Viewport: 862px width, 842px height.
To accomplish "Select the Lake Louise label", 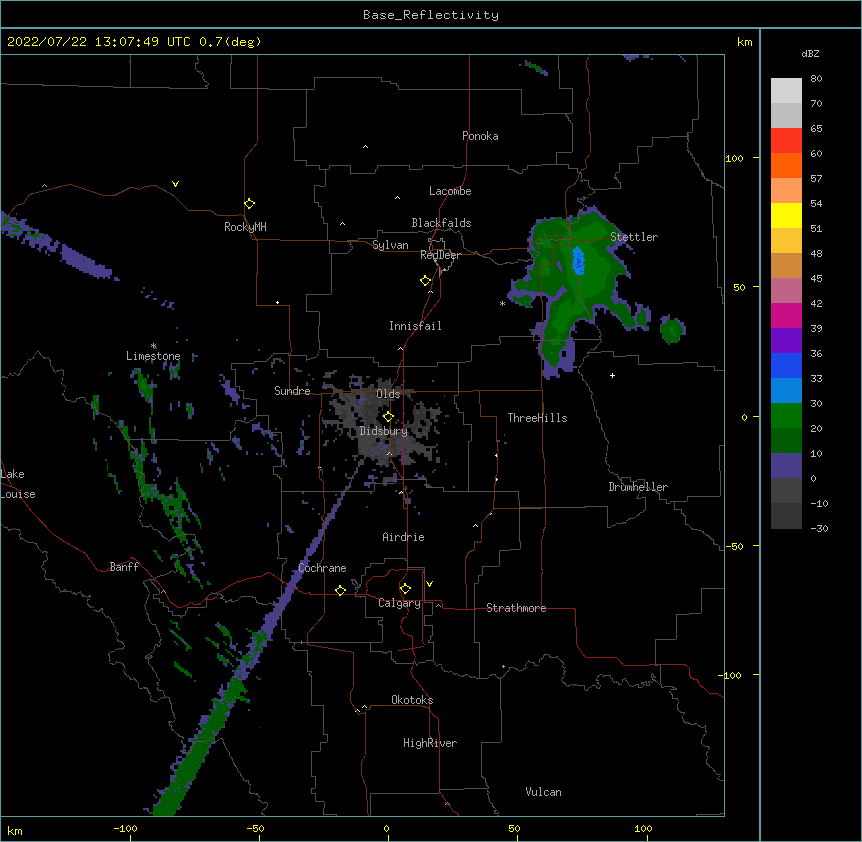I will click(x=18, y=484).
